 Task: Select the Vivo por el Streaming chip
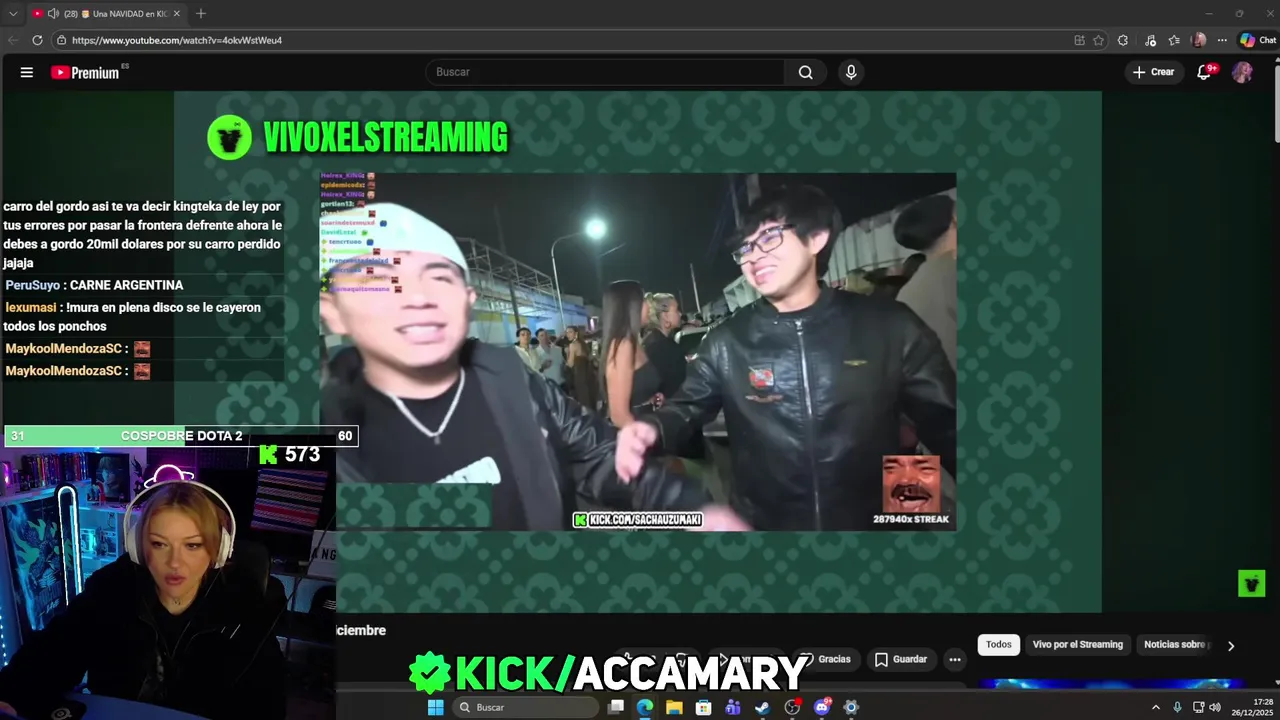[x=1077, y=644]
